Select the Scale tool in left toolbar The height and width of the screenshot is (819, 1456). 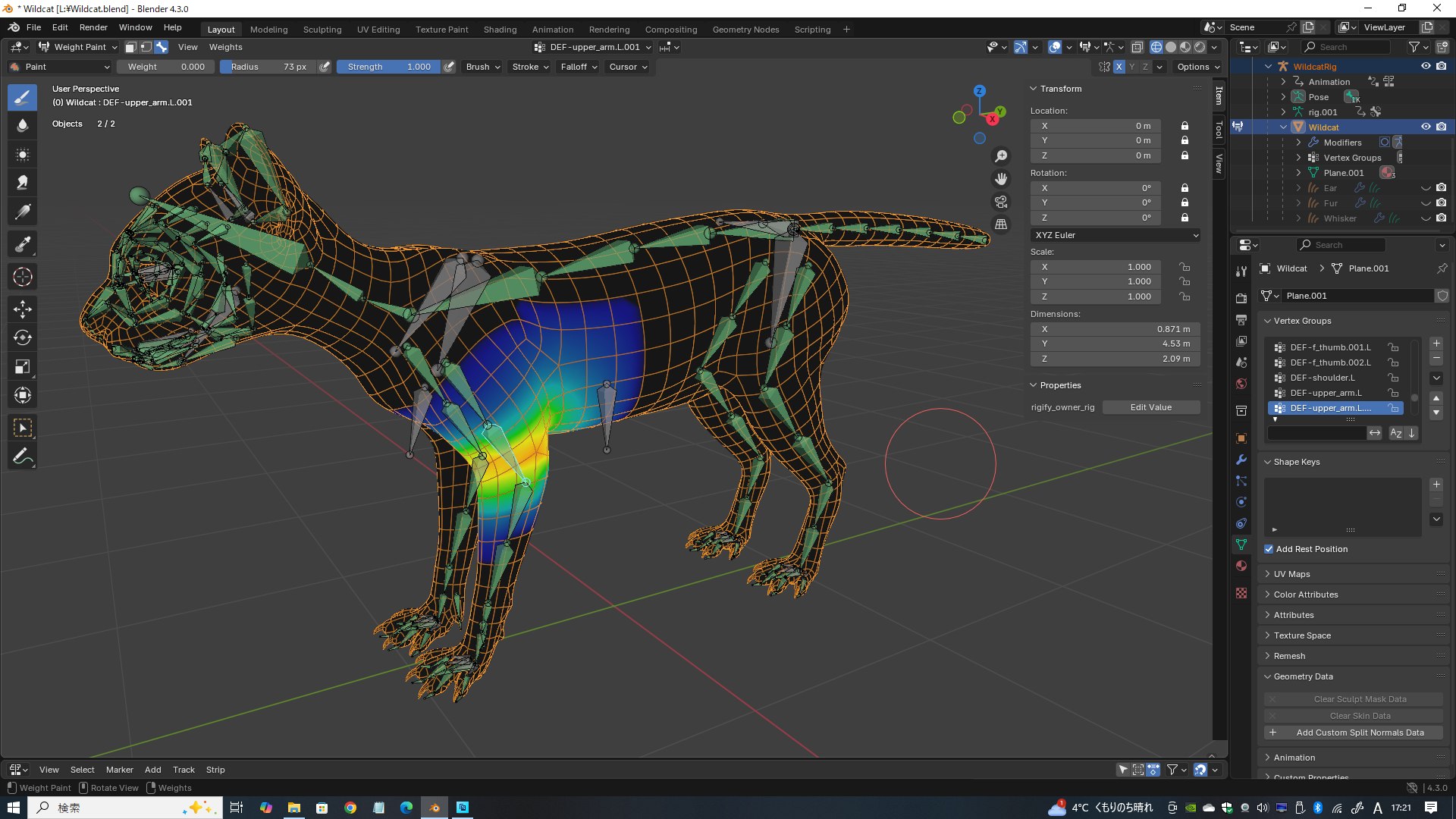[23, 367]
